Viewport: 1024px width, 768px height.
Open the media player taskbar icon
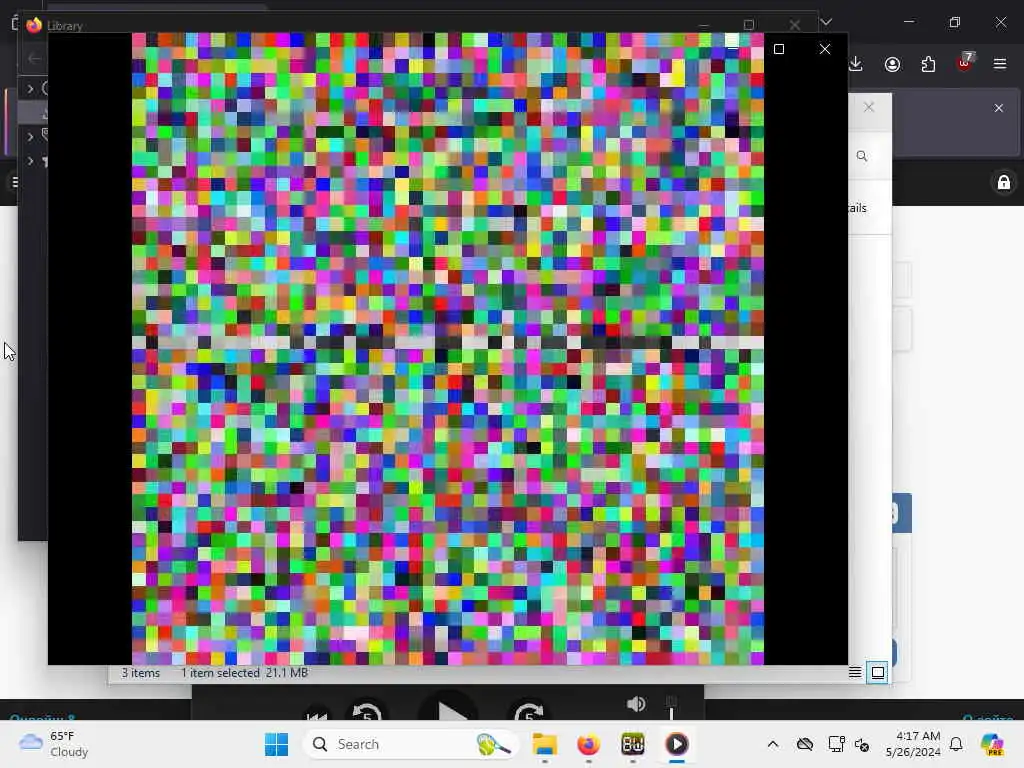pos(677,744)
